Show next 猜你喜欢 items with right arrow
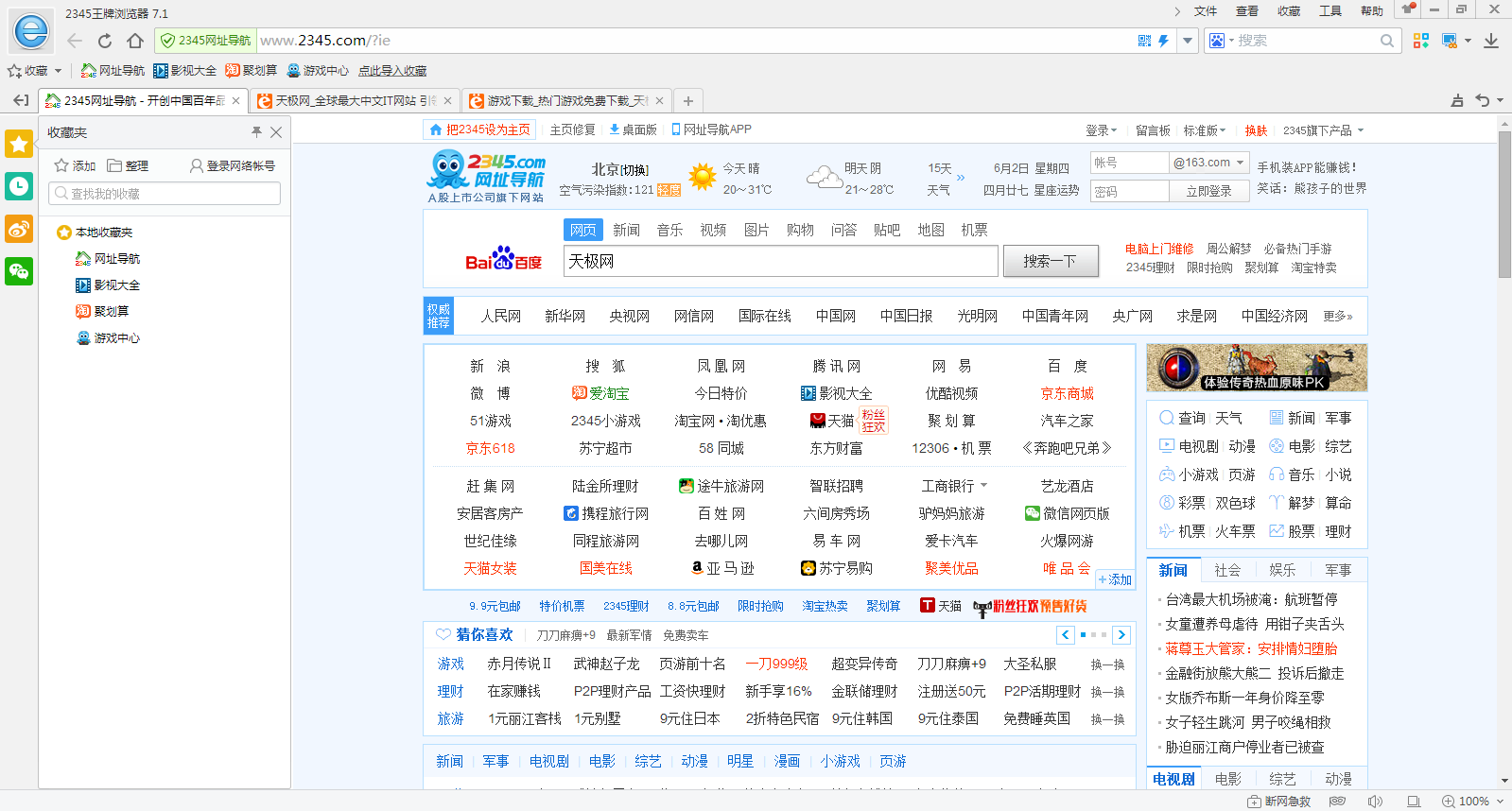 point(1121,635)
